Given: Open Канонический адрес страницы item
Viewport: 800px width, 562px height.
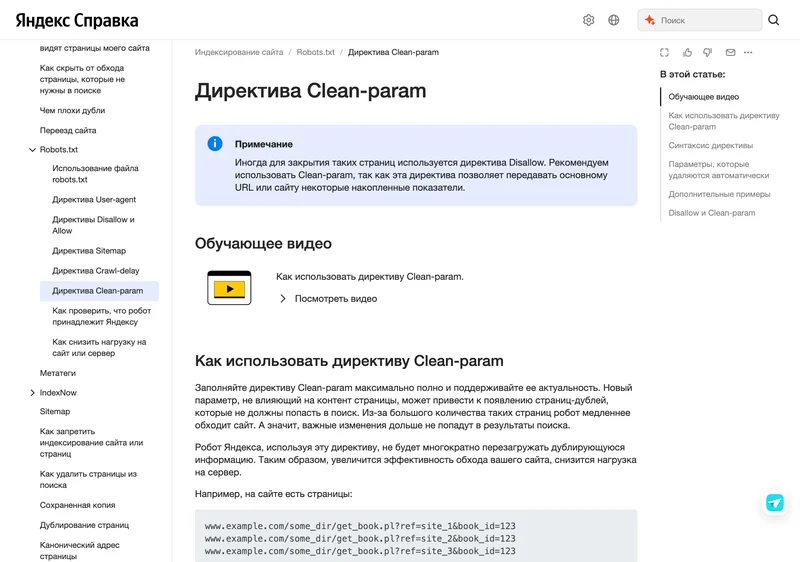Looking at the screenshot, I should click(80, 550).
